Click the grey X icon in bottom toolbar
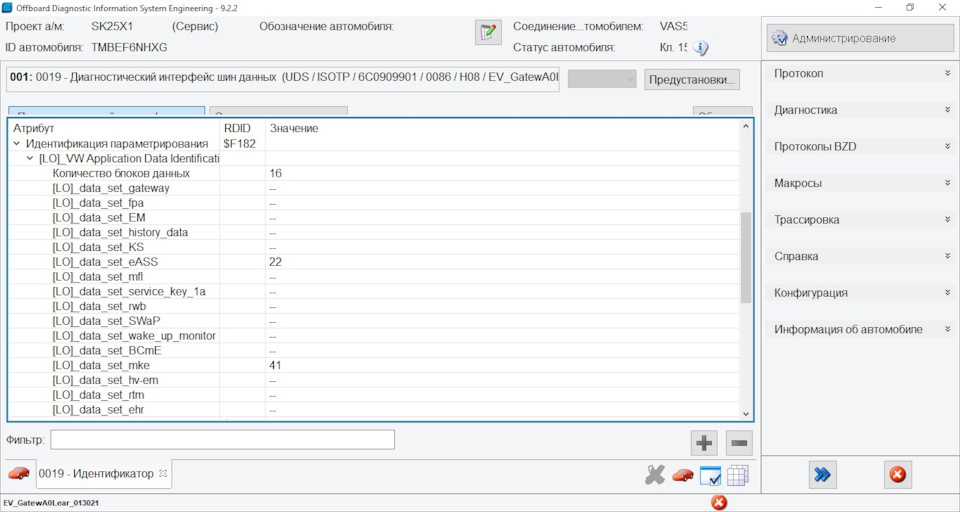Screen dimensions: 960x512 coord(655,475)
